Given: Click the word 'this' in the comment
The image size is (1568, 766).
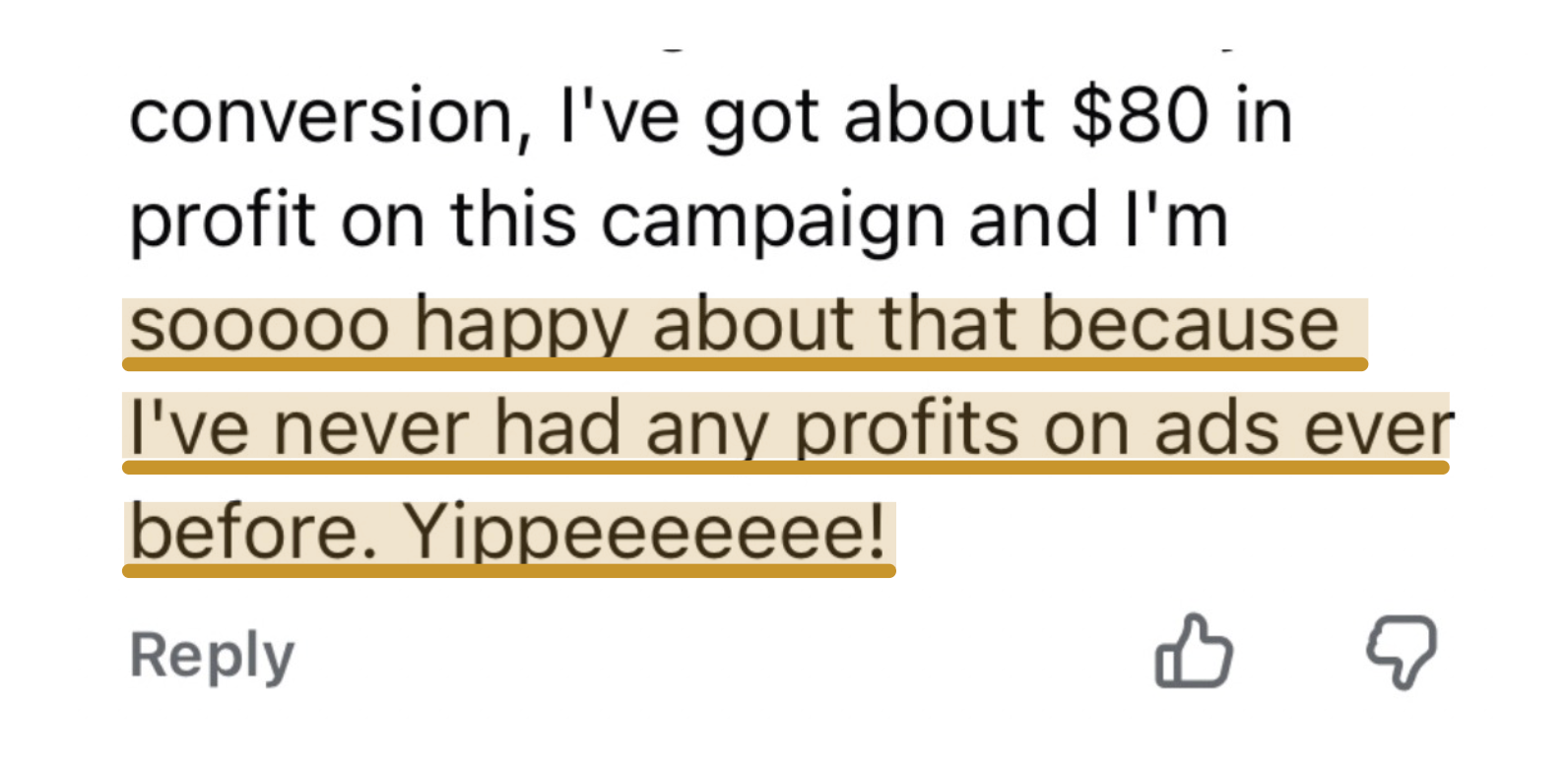Looking at the screenshot, I should (x=513, y=219).
